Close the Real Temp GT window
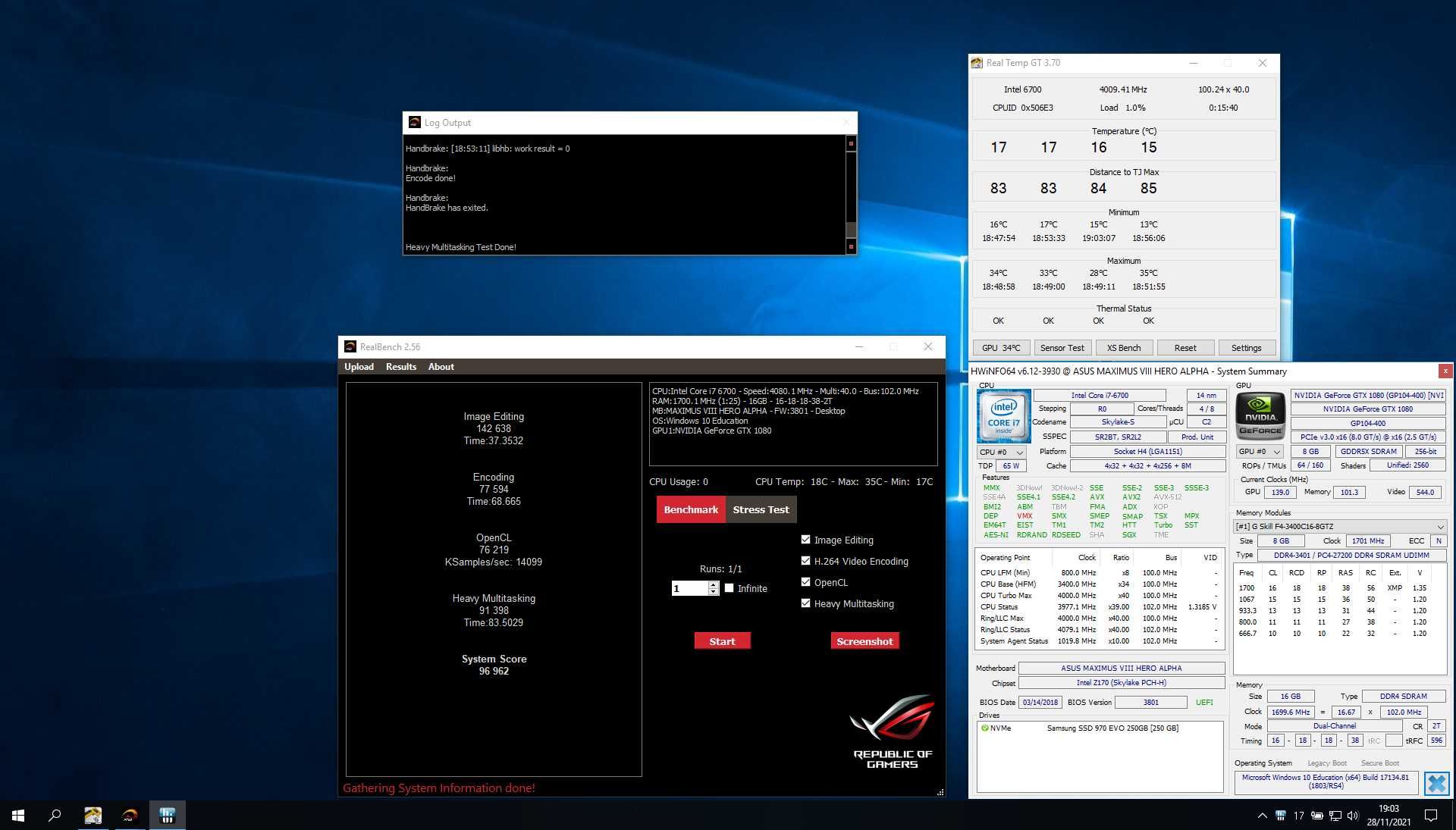 tap(1263, 63)
